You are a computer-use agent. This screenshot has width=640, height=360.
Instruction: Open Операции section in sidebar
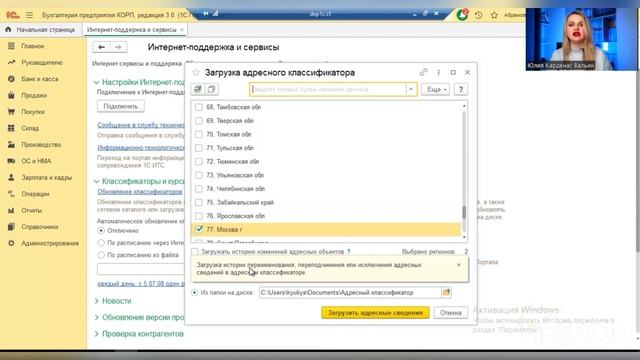(x=35, y=194)
